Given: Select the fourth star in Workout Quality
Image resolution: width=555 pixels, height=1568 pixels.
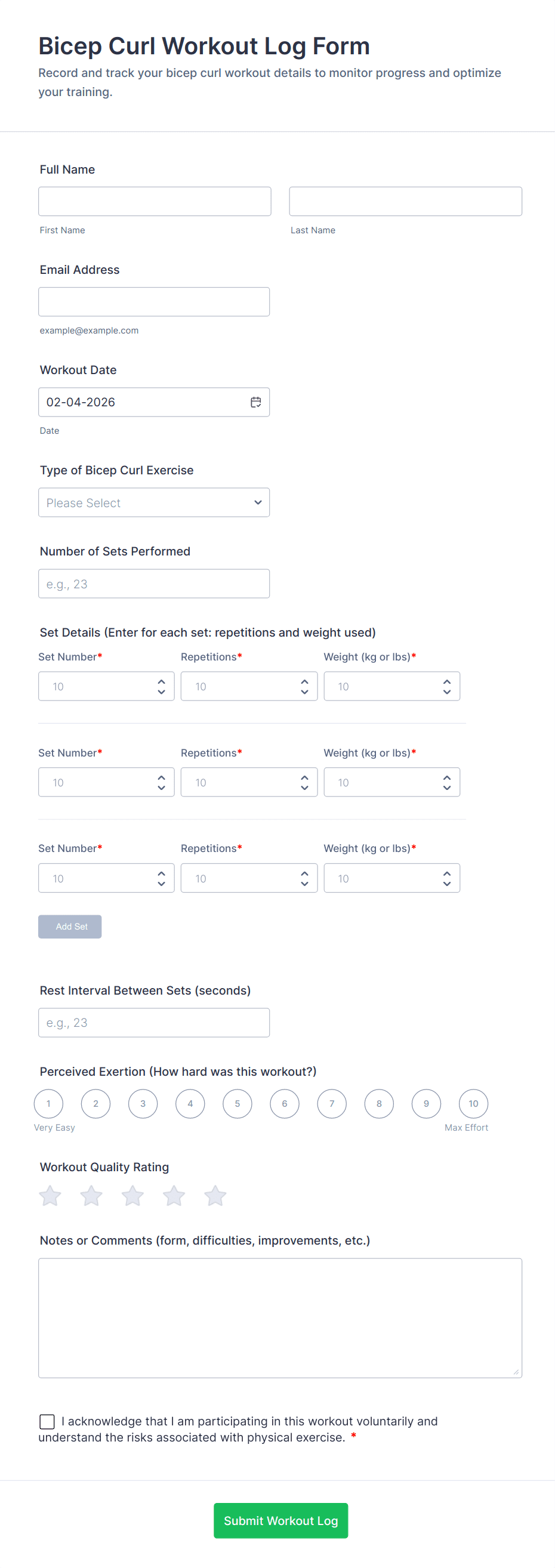Looking at the screenshot, I should pyautogui.click(x=174, y=1196).
